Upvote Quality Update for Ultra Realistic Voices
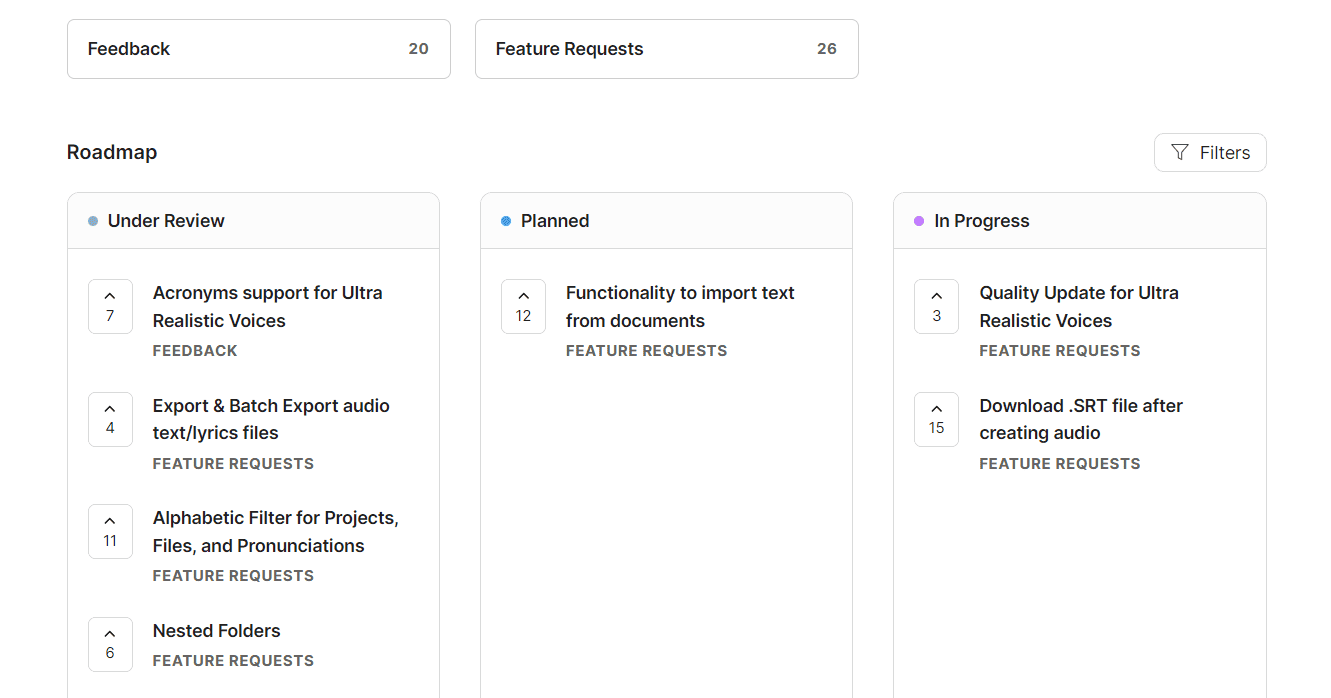 936,306
